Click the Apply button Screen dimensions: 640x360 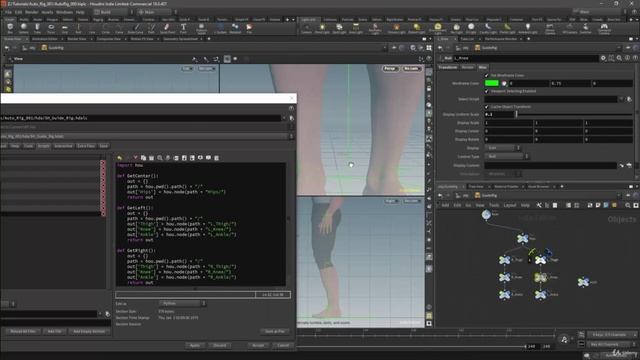[x=195, y=345]
